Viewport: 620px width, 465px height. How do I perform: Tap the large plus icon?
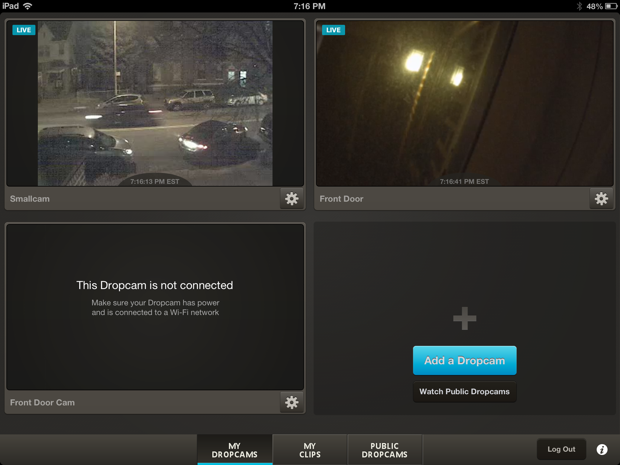click(464, 319)
